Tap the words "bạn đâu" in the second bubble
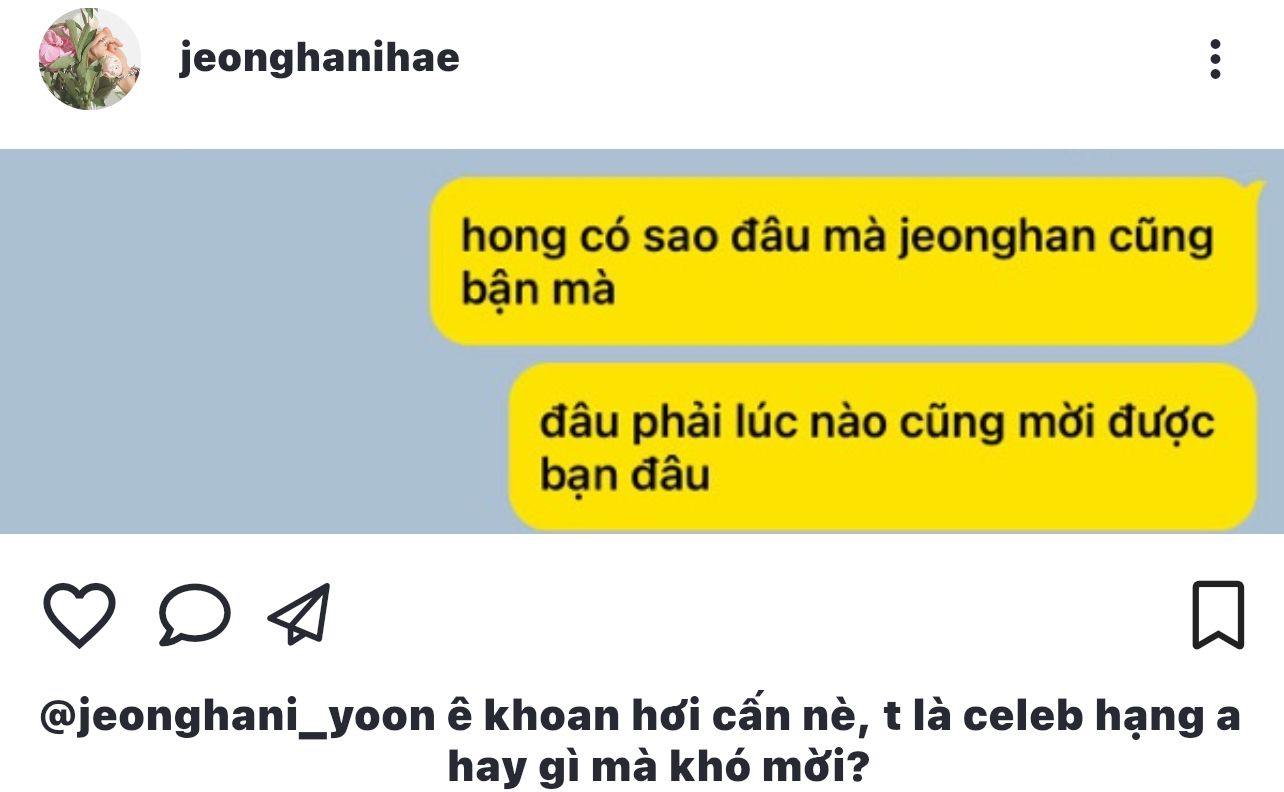1284x792 pixels. click(x=625, y=474)
